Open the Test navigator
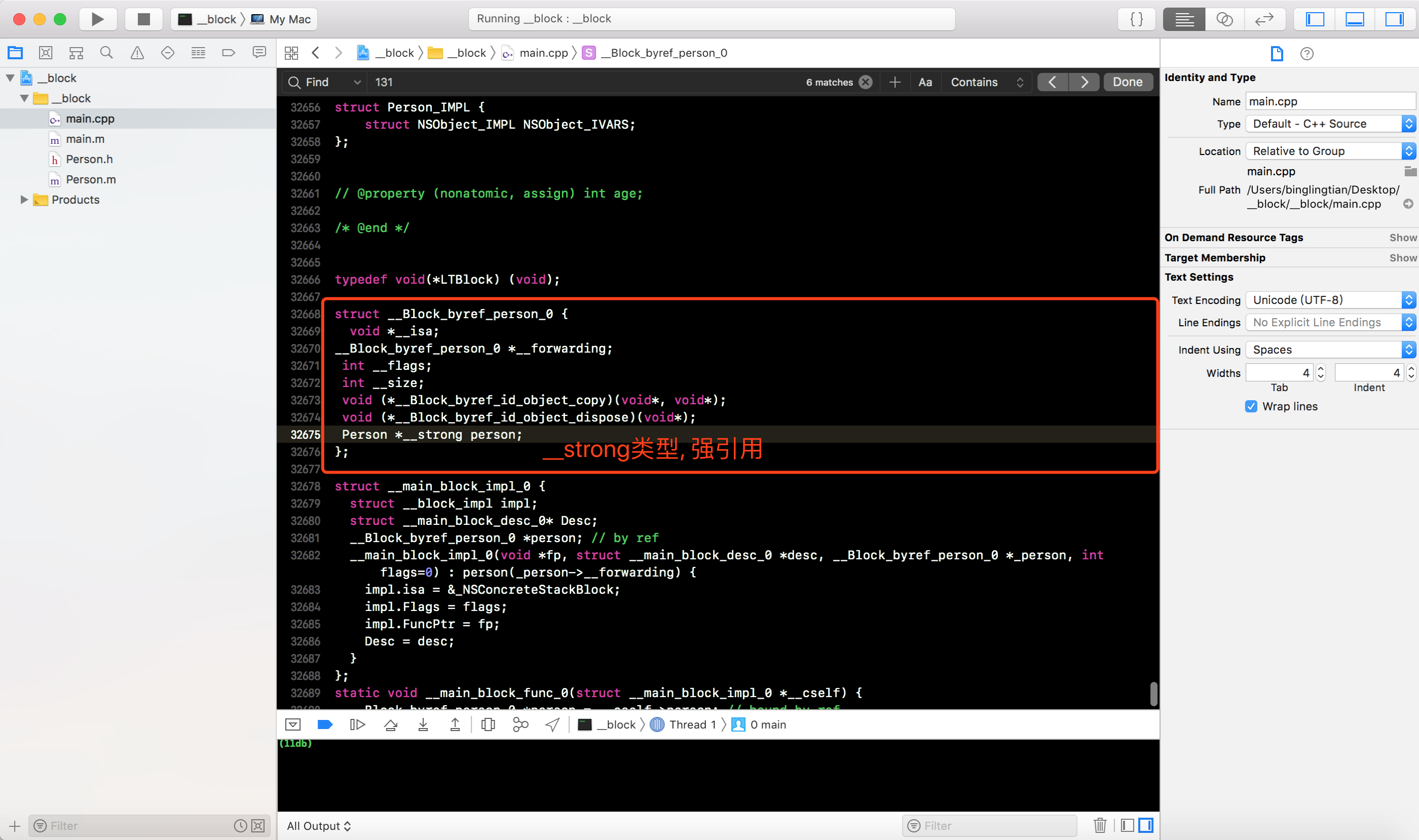 coord(168,53)
